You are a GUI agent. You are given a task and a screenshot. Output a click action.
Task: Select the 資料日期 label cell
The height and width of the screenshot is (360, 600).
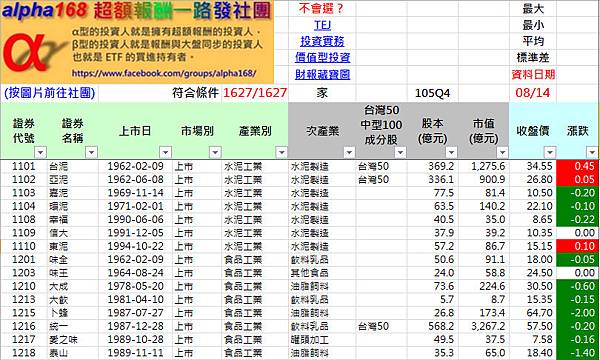(x=533, y=74)
